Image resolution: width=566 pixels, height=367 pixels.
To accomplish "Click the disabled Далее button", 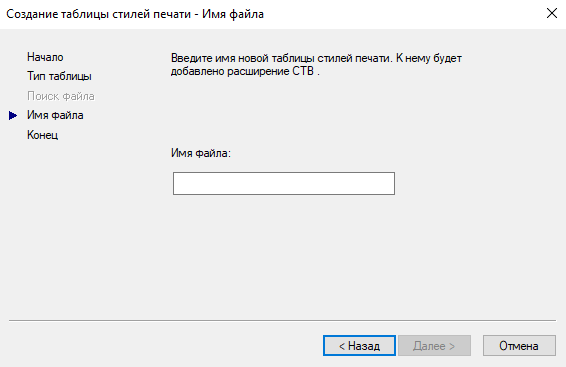I will tap(434, 346).
